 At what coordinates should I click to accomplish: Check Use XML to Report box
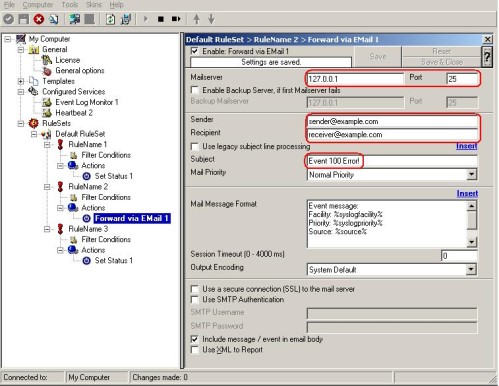[x=194, y=350]
